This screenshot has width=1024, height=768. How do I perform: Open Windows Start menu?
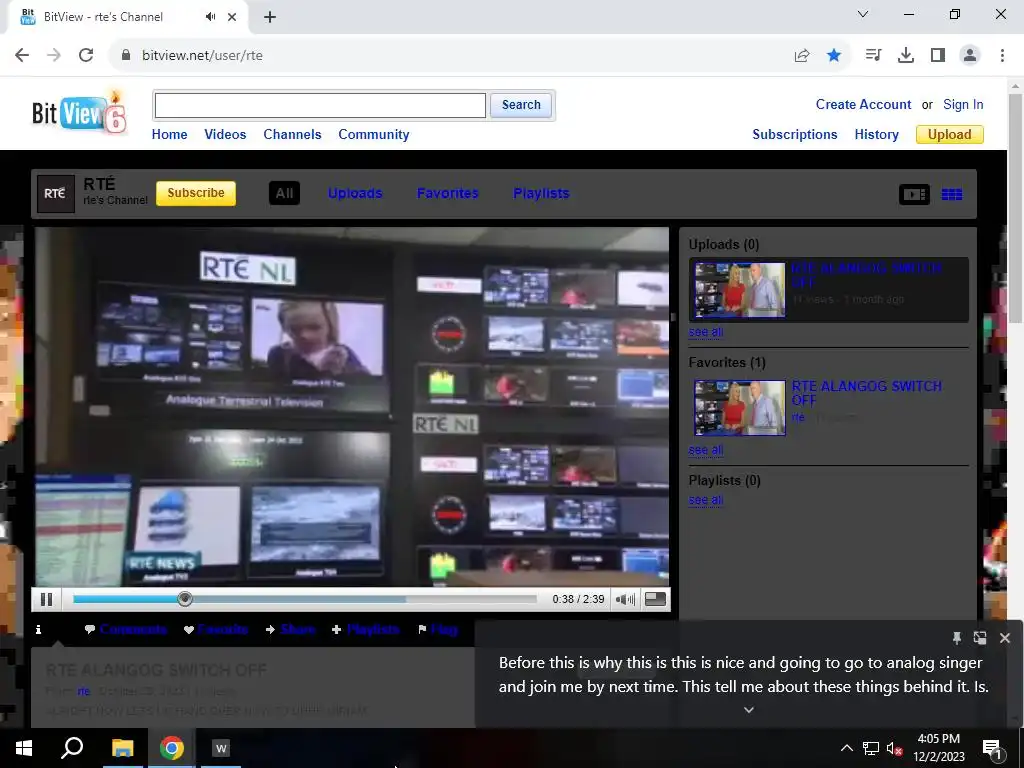[24, 748]
